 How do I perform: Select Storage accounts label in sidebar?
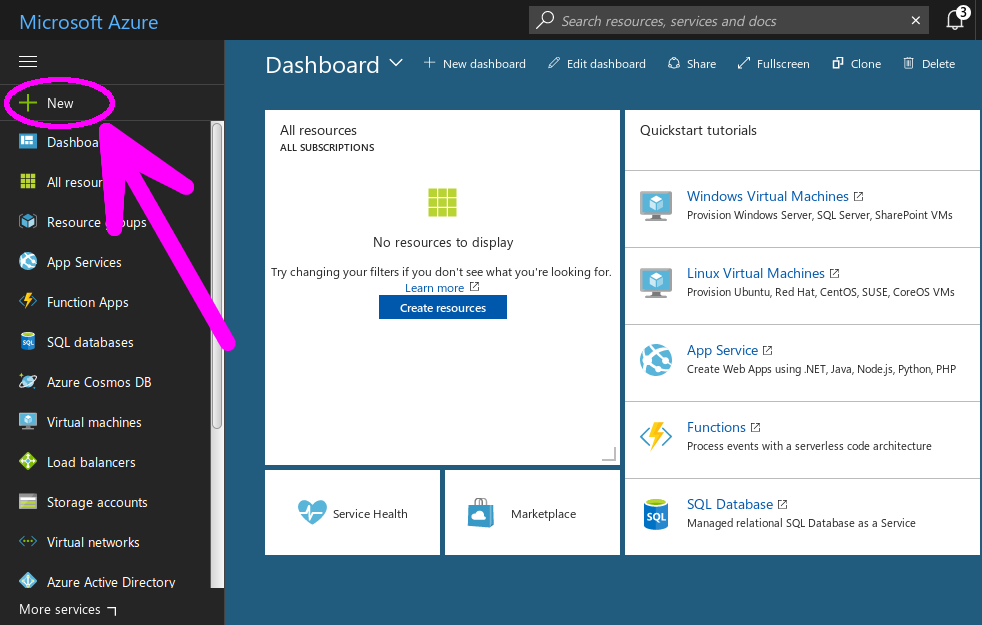(97, 502)
